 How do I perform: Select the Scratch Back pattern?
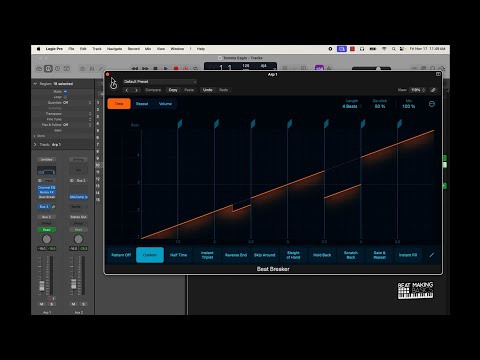351,255
